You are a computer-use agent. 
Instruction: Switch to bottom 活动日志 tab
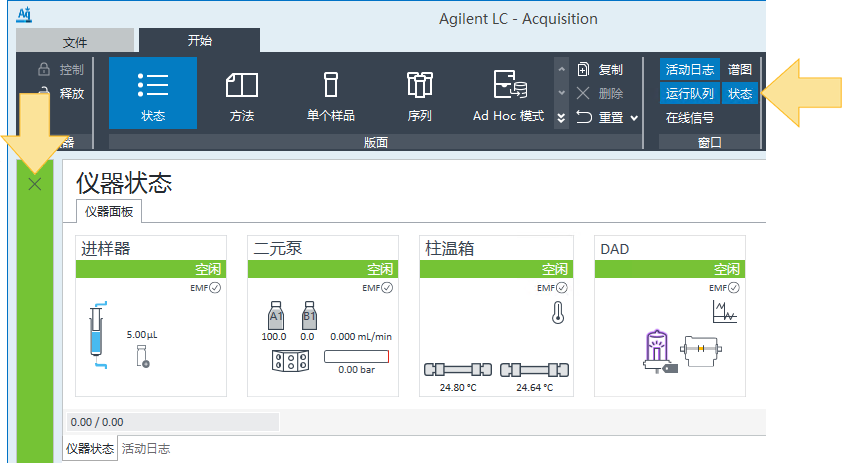tap(146, 448)
